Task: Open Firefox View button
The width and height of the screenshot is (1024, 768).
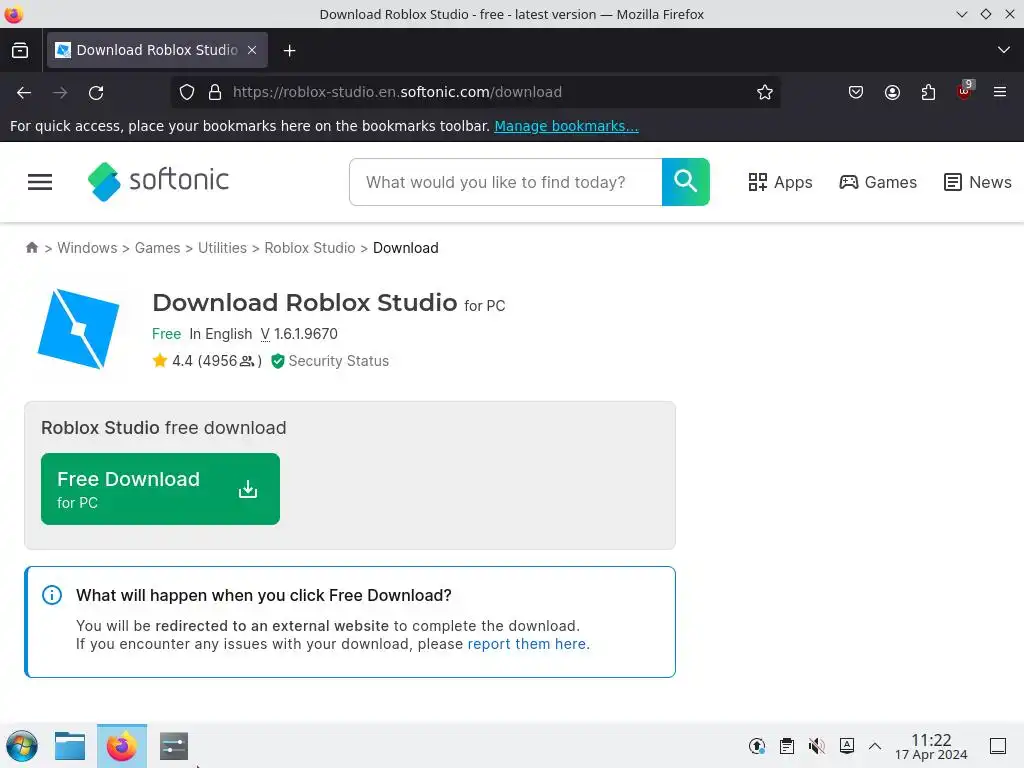Action: (20, 50)
